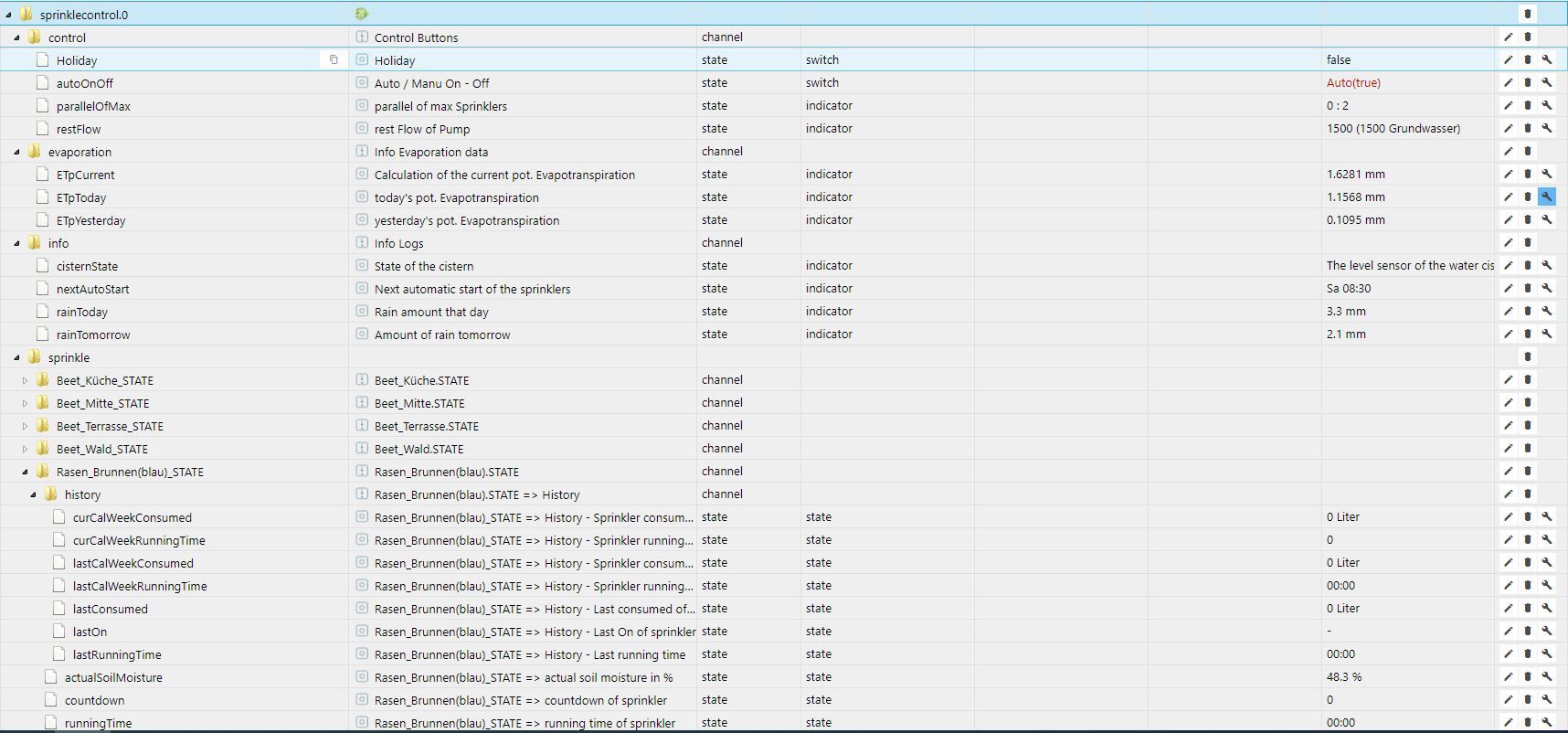The width and height of the screenshot is (1568, 733).
Task: Expand the Beet_Wald_STATE folder
Action: click(x=25, y=449)
